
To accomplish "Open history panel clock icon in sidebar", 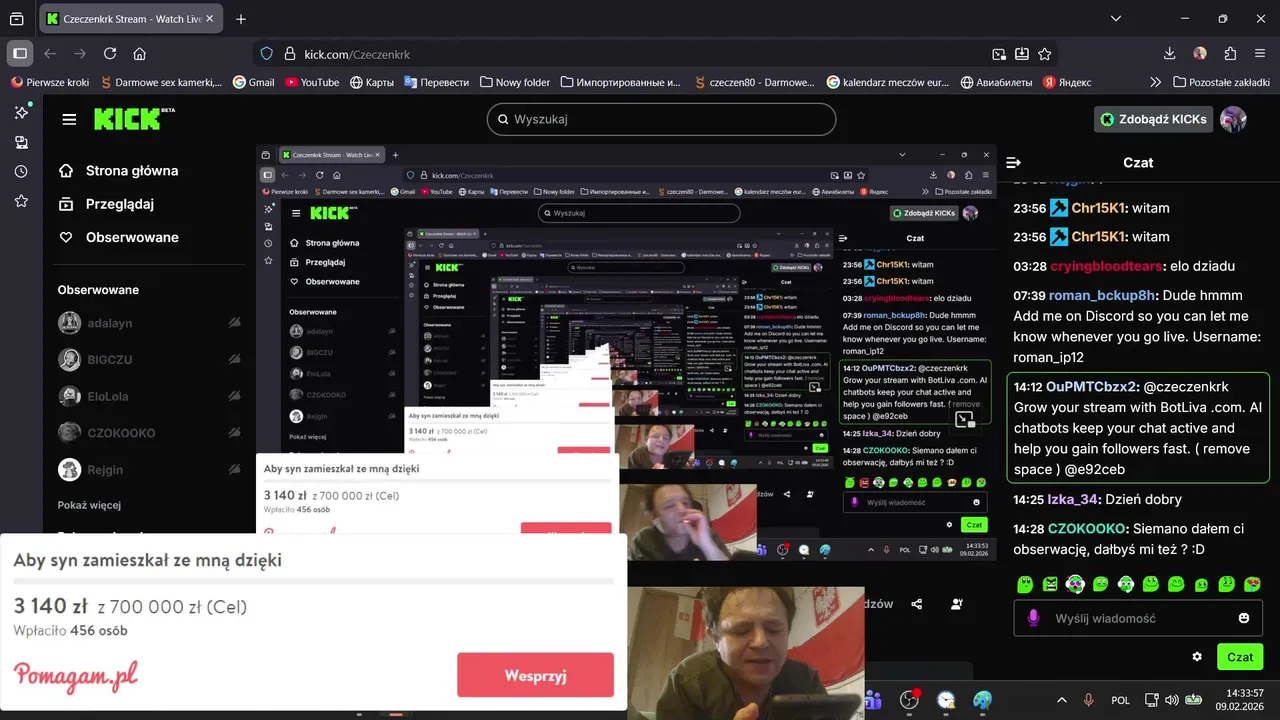I will pyautogui.click(x=21, y=172).
